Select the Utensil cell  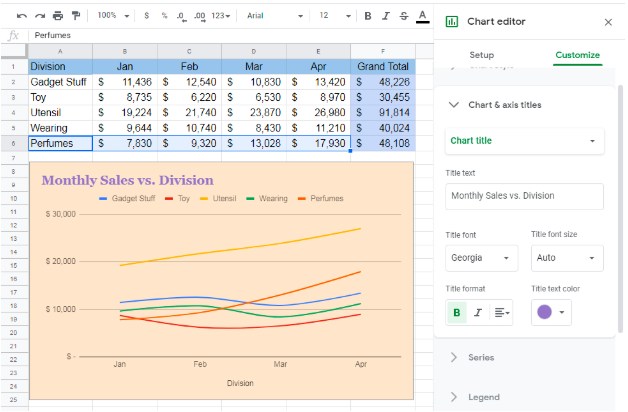60,113
